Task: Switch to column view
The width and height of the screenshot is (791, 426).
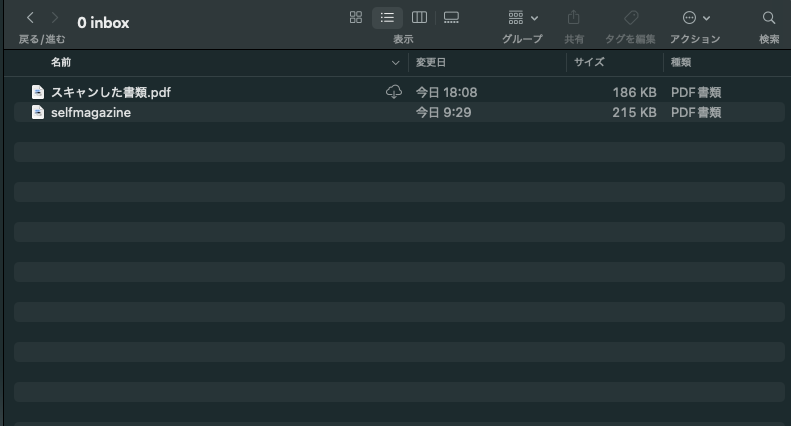Action: [419, 18]
